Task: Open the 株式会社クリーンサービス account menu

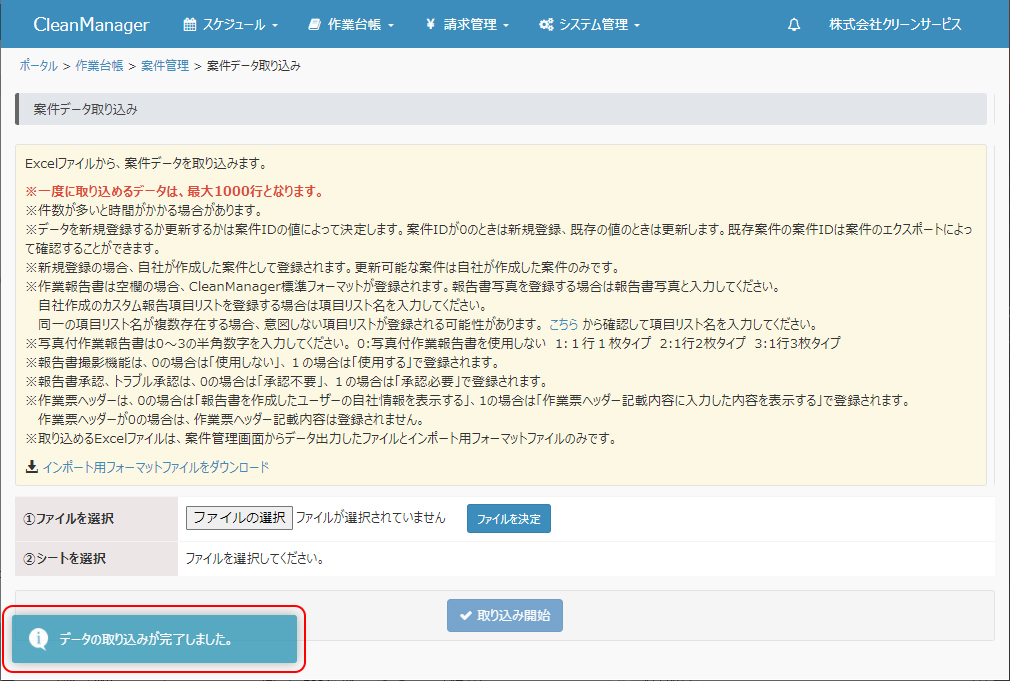Action: (895, 24)
